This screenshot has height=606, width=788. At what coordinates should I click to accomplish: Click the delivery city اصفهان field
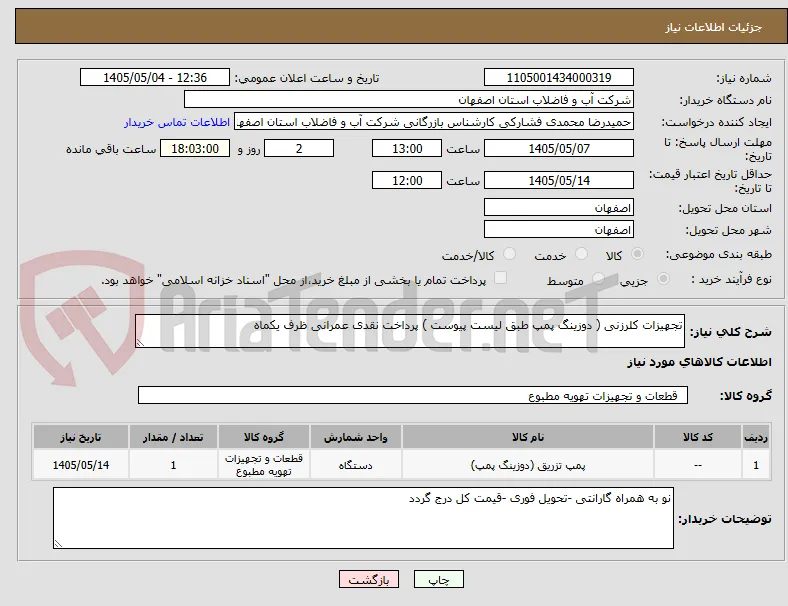pos(558,229)
